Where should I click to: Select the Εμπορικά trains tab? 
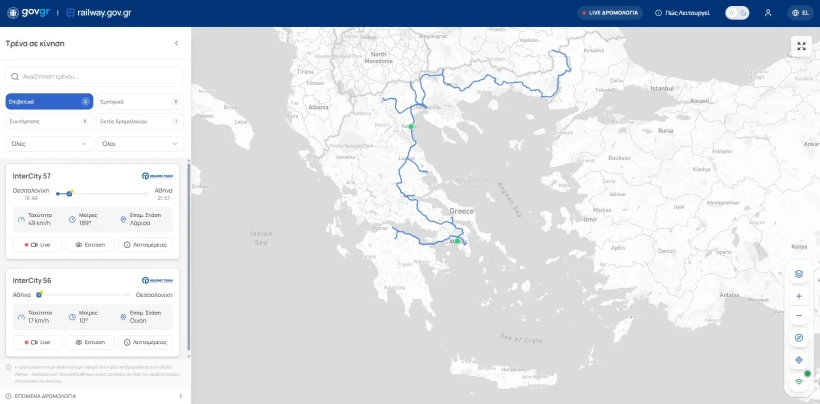pyautogui.click(x=140, y=101)
